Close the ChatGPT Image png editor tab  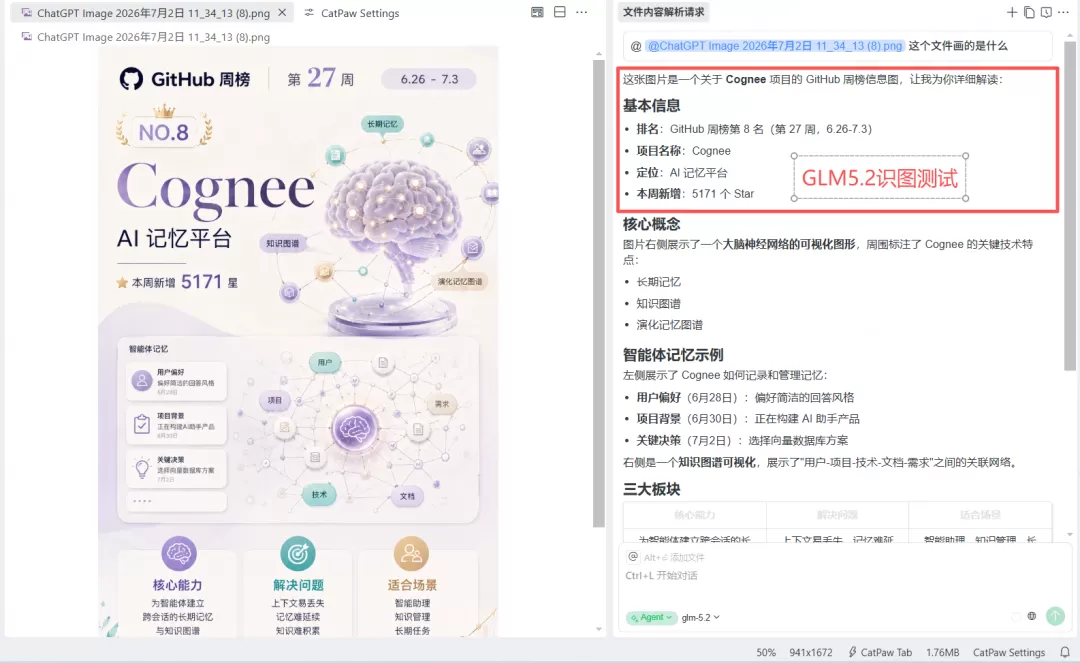[x=282, y=13]
